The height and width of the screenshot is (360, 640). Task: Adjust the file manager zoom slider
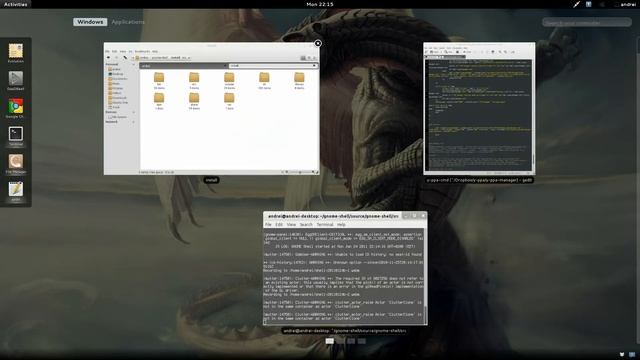300,172
